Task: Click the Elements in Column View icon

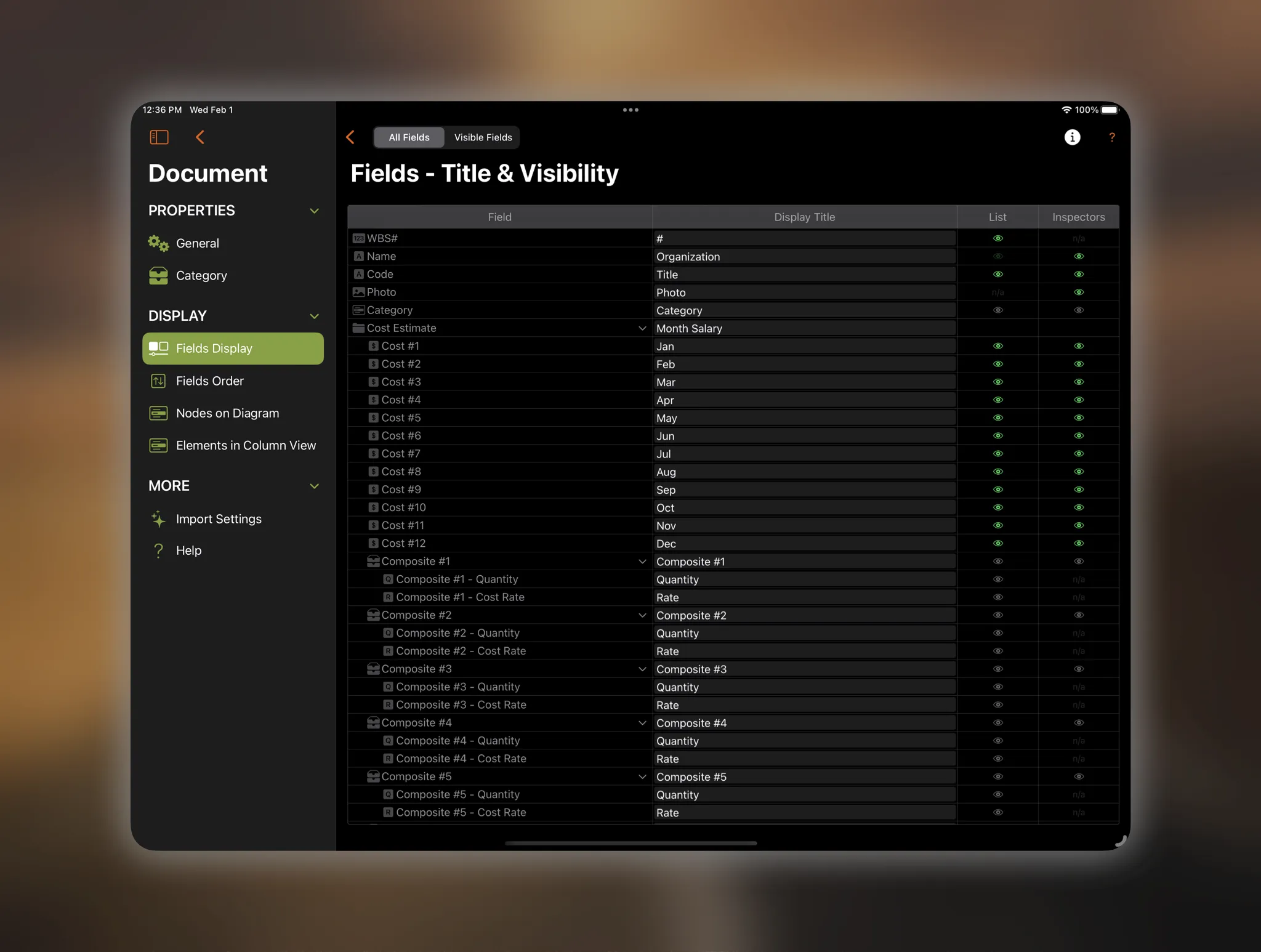Action: pyautogui.click(x=159, y=445)
